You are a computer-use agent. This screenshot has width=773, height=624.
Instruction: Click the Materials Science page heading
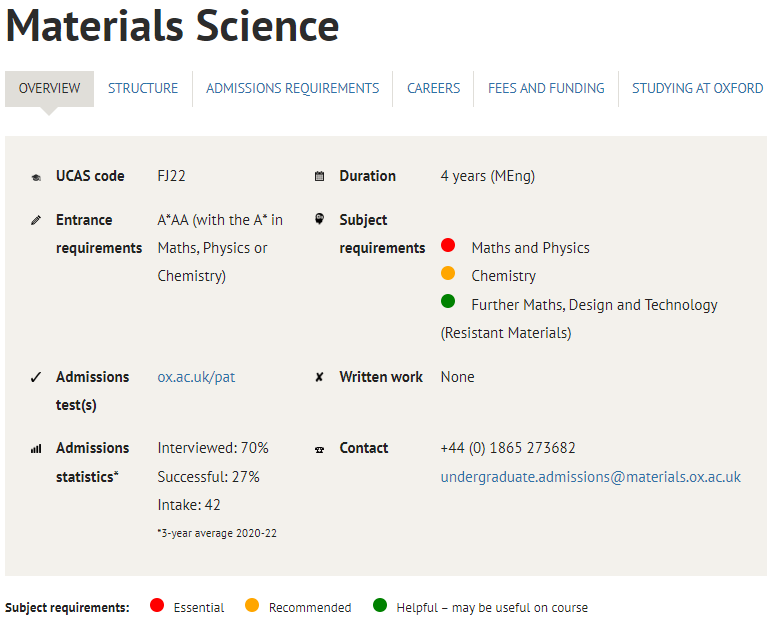click(x=172, y=27)
